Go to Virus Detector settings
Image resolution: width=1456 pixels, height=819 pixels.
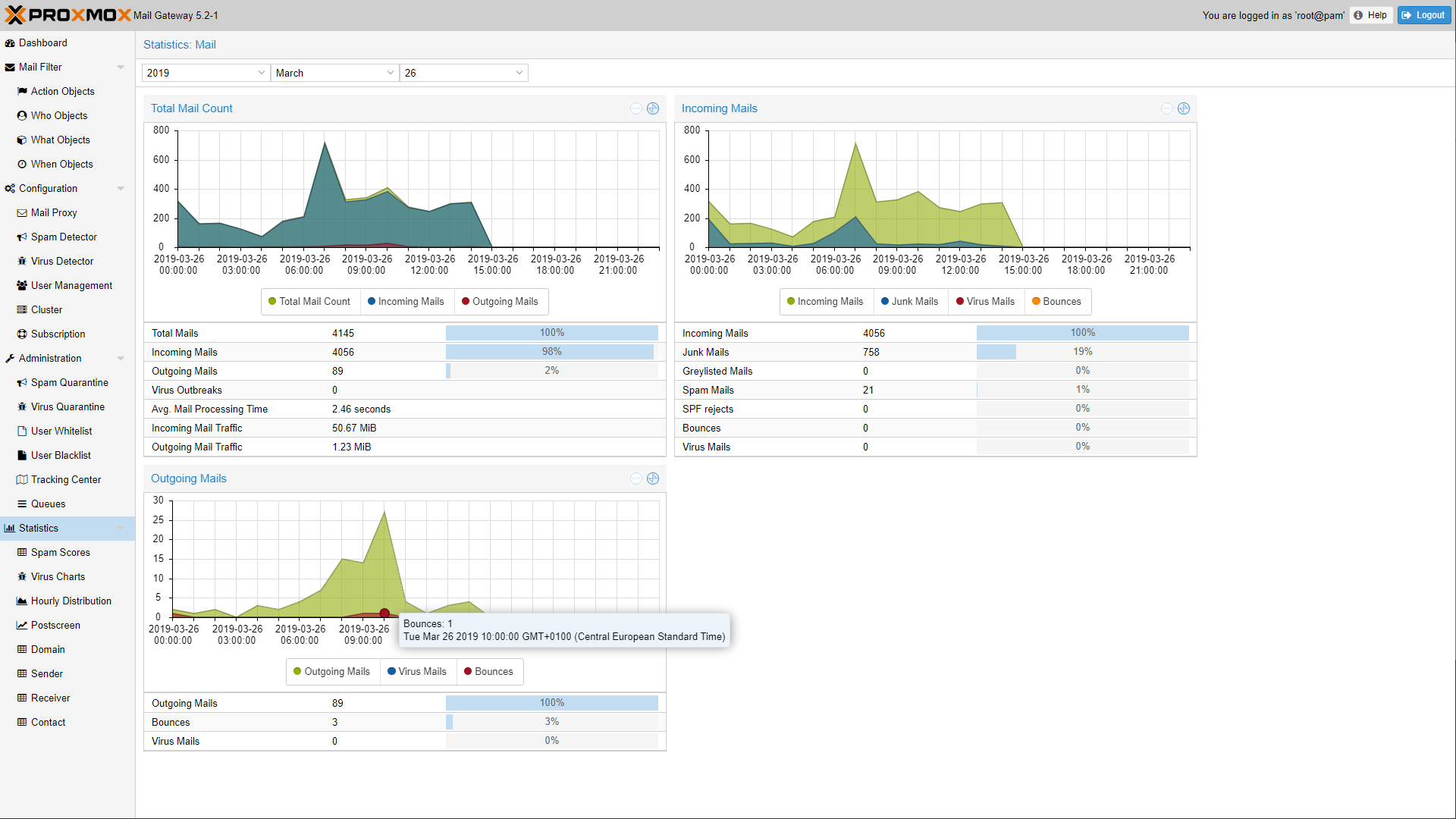tap(62, 262)
